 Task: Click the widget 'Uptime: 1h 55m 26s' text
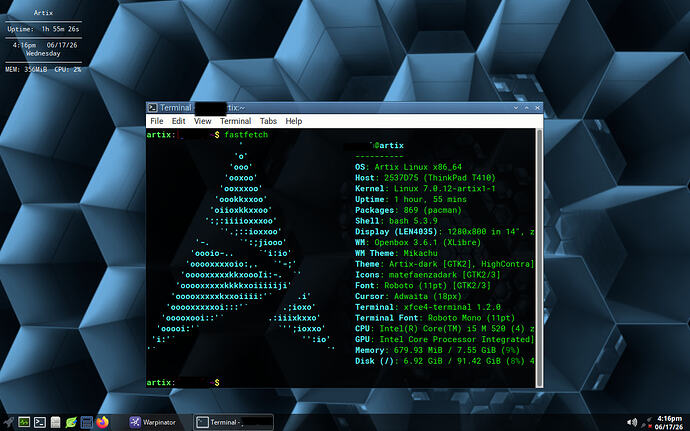(x=43, y=29)
